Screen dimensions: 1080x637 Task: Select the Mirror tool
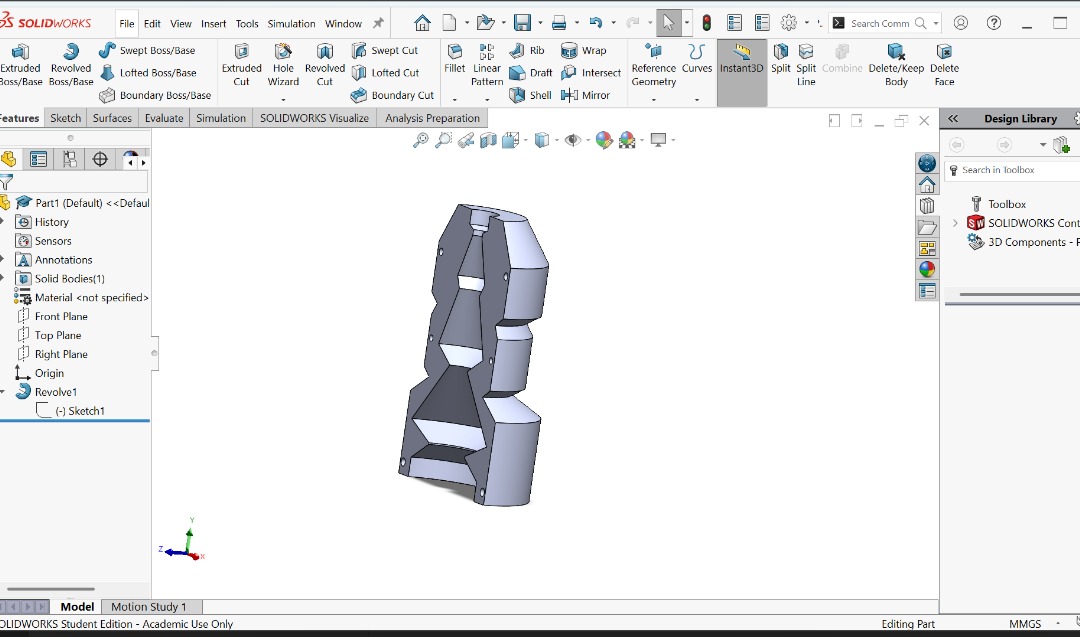coord(585,95)
